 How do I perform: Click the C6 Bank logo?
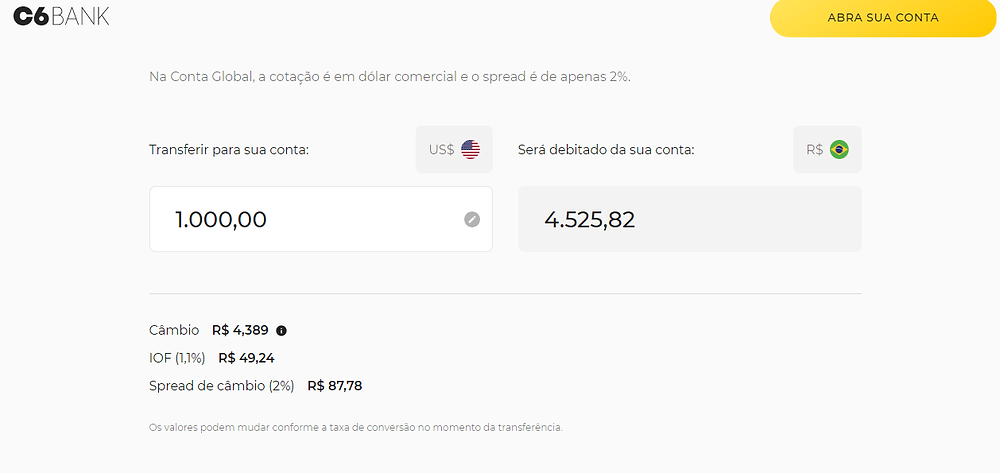tap(61, 16)
